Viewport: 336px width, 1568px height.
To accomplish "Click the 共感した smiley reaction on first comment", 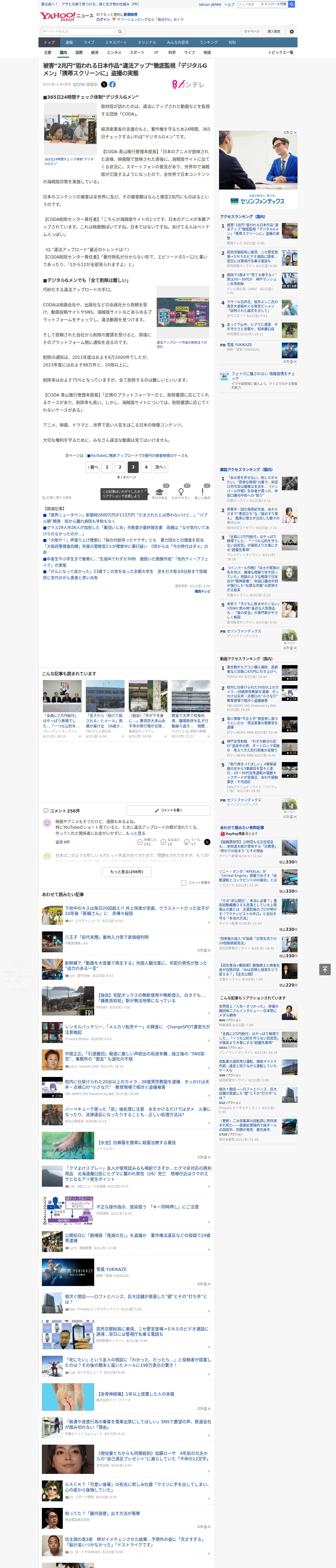I will [x=140, y=842].
